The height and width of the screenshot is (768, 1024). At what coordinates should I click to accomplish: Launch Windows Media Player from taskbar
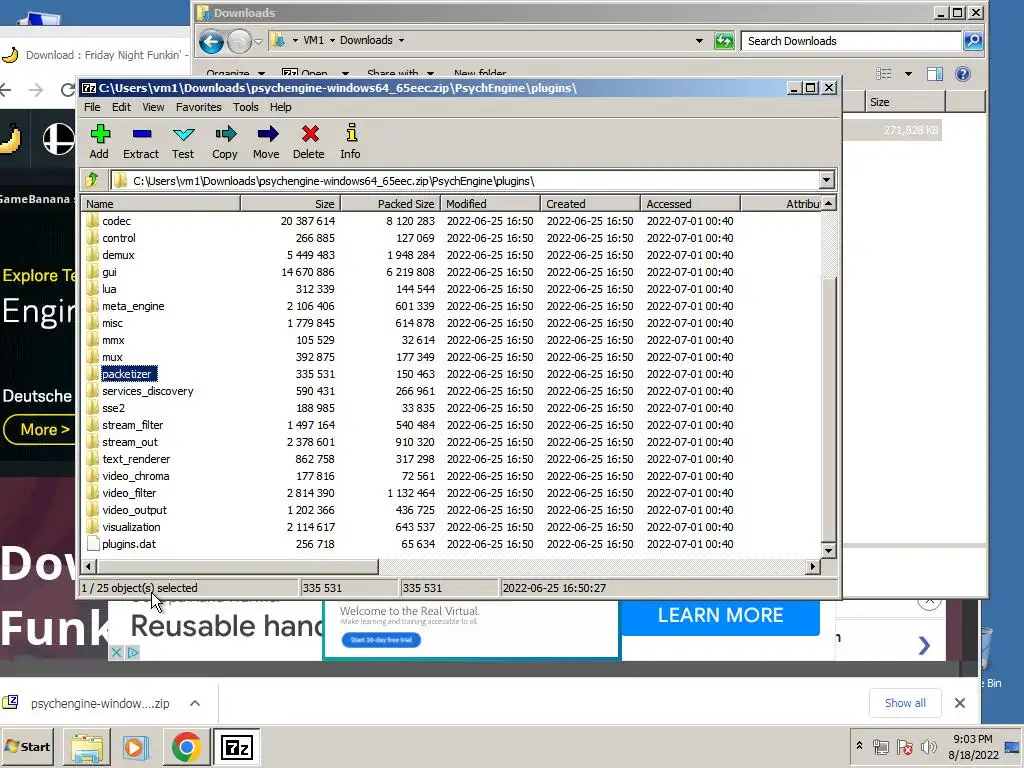[136, 747]
